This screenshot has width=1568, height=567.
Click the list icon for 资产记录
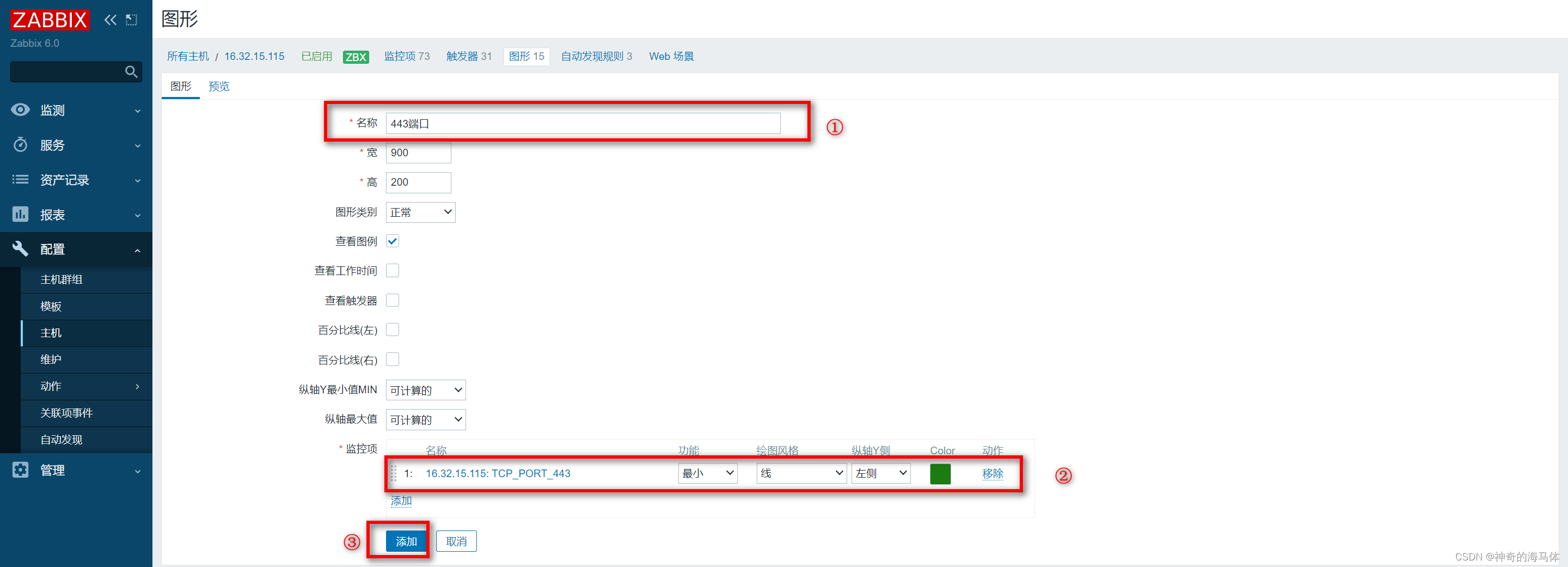coord(20,180)
